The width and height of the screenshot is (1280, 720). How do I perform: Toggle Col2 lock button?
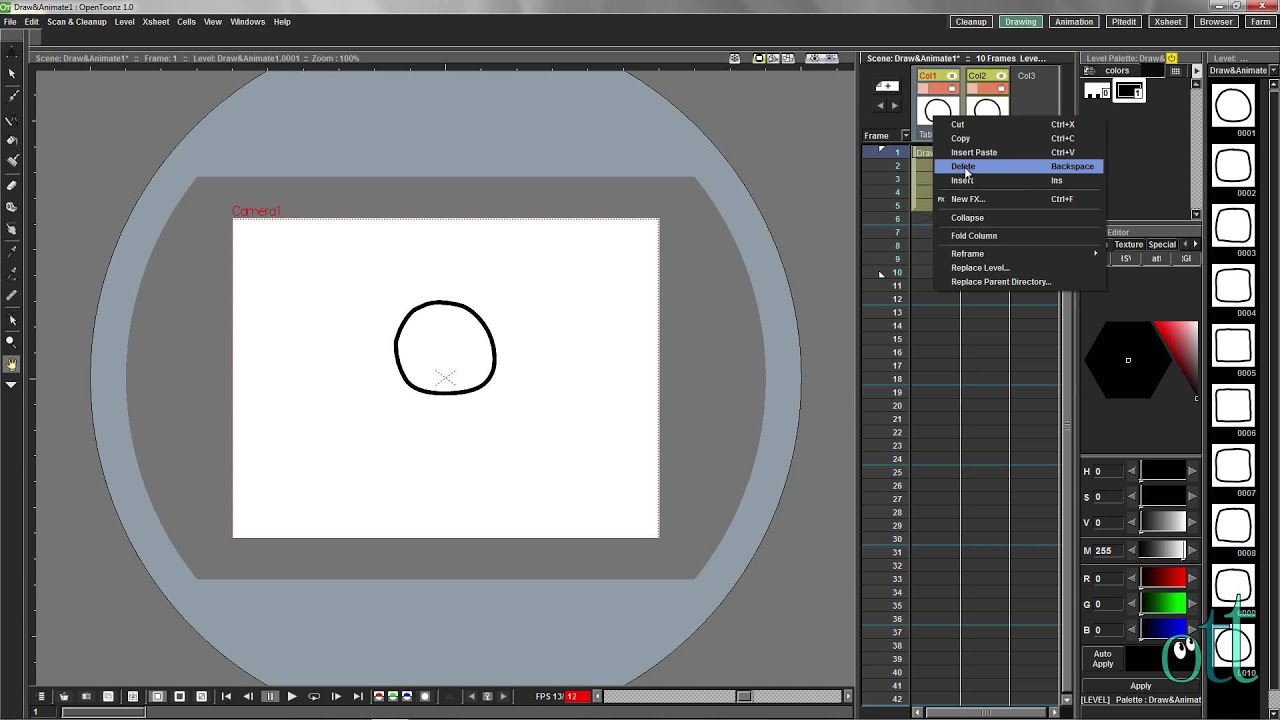click(x=1000, y=89)
